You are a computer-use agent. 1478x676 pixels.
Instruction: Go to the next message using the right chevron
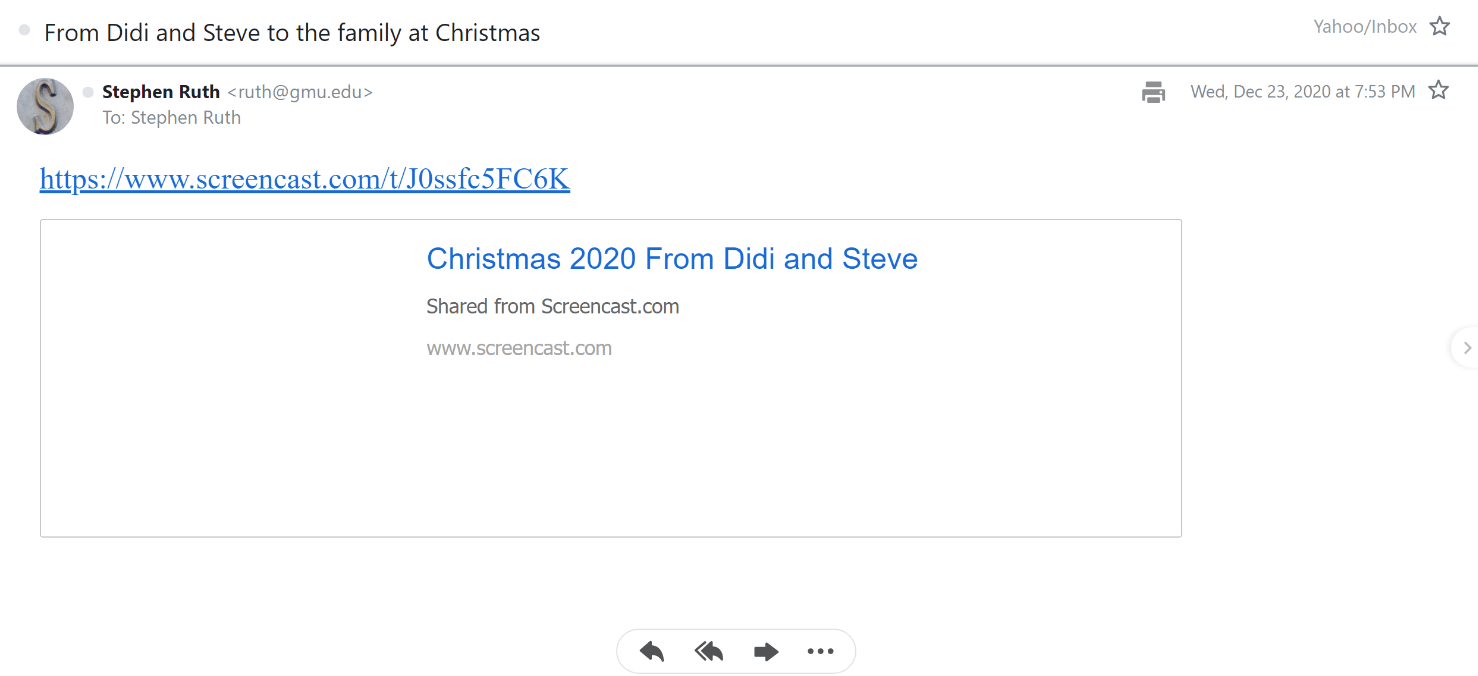coord(1467,348)
